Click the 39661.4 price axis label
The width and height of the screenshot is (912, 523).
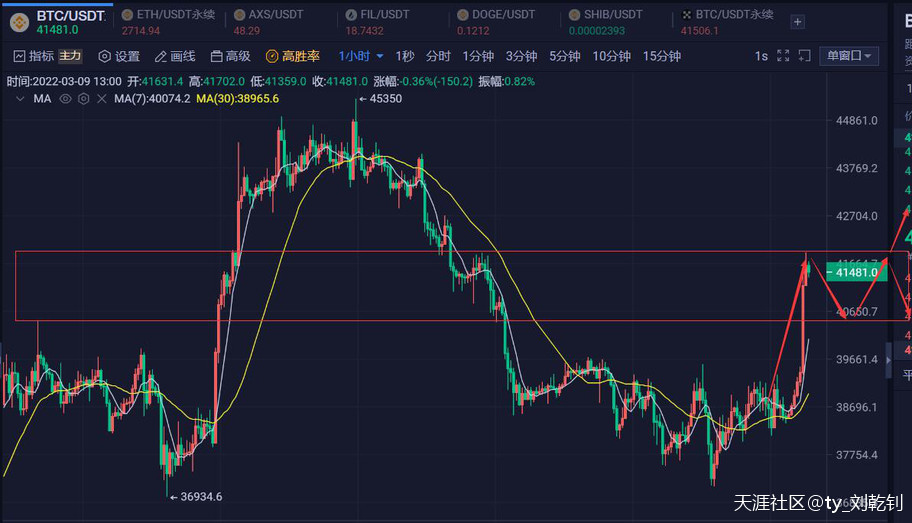click(856, 360)
